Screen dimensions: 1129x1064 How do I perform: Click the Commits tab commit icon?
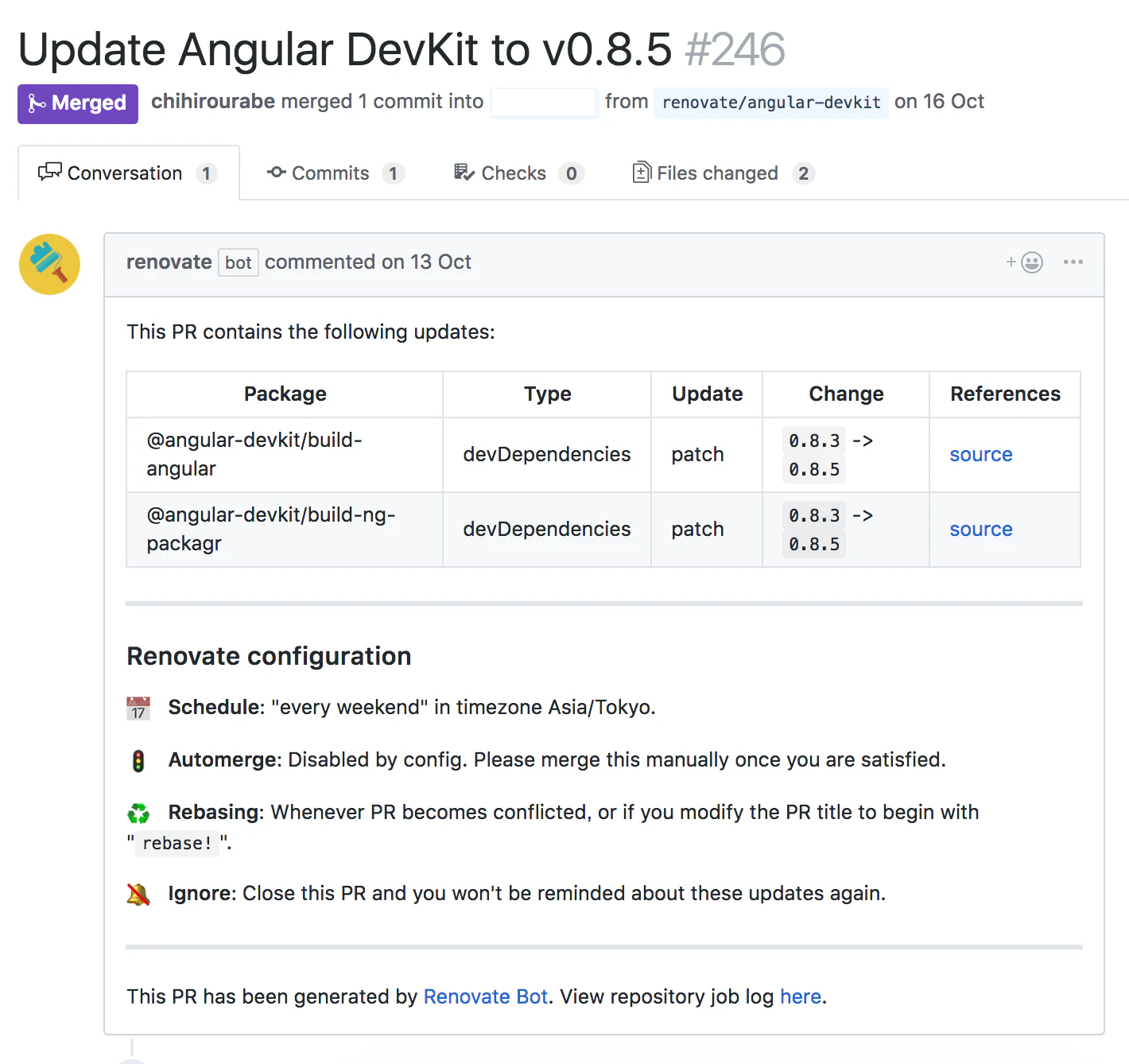277,172
